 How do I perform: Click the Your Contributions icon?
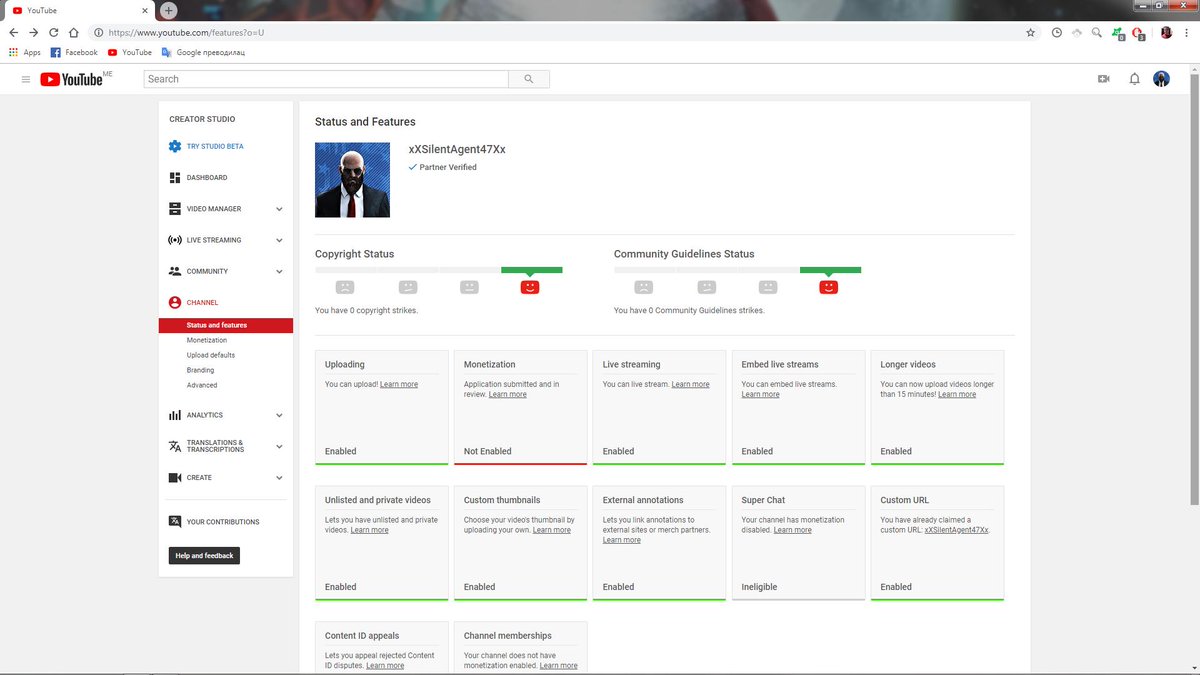[x=175, y=521]
